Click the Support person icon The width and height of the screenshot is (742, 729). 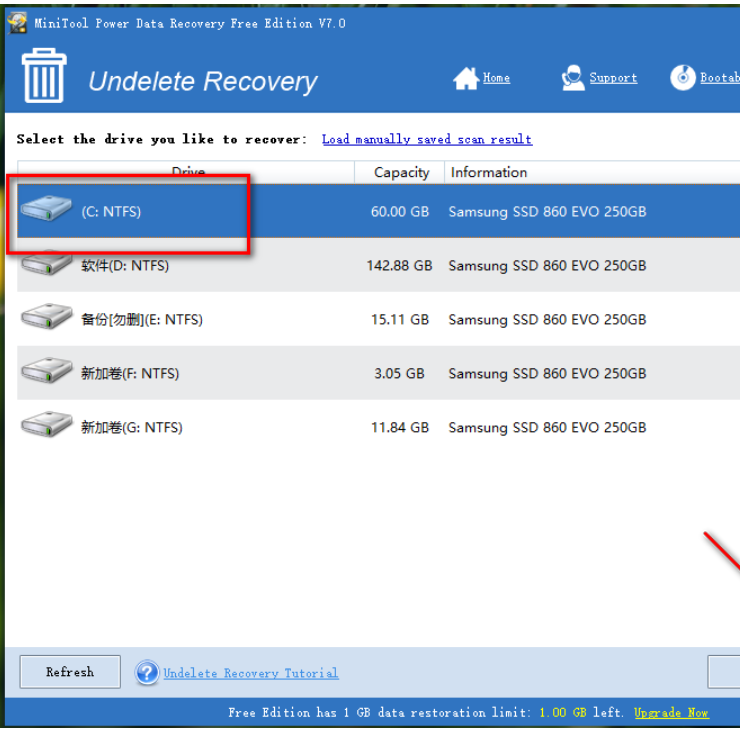click(573, 78)
